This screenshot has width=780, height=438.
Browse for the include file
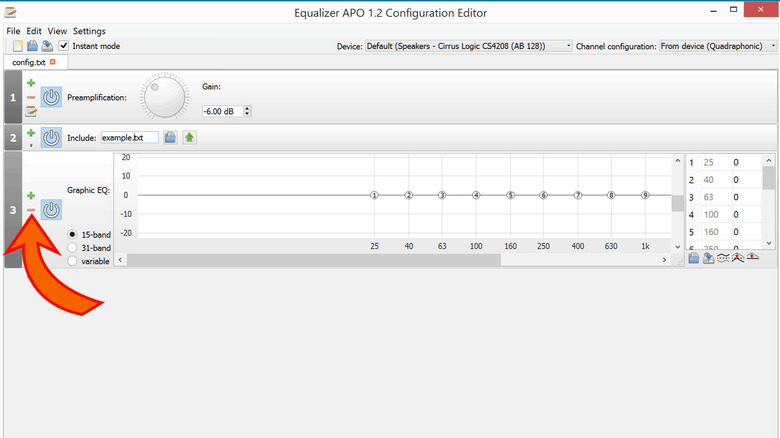tap(170, 137)
